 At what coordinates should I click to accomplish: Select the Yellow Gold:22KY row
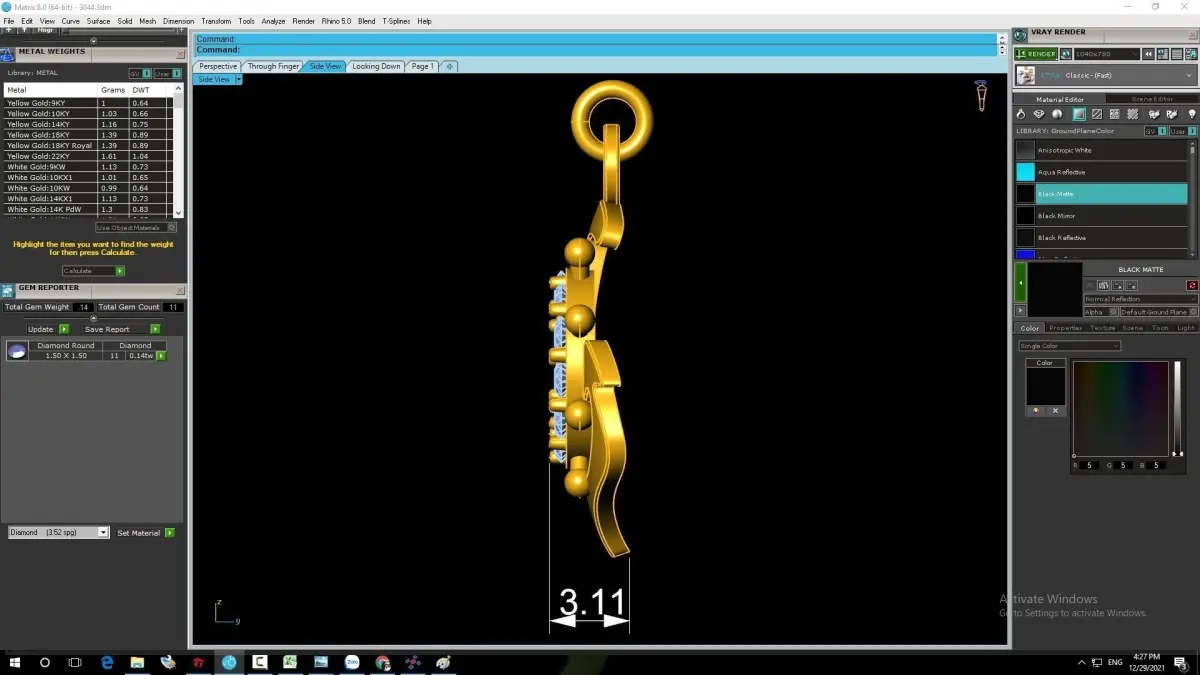tap(88, 156)
